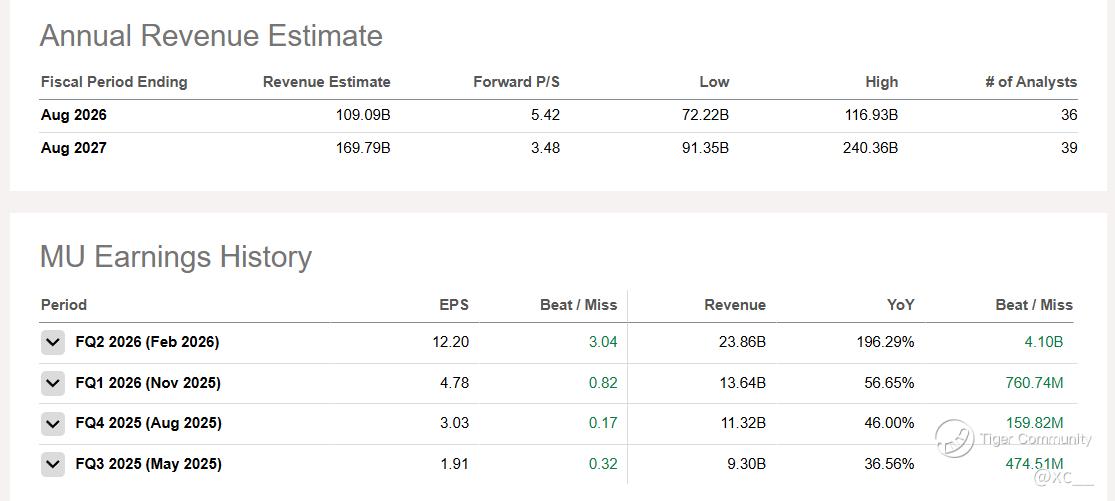The image size is (1115, 501).
Task: Click the EPS column header
Action: 453,305
